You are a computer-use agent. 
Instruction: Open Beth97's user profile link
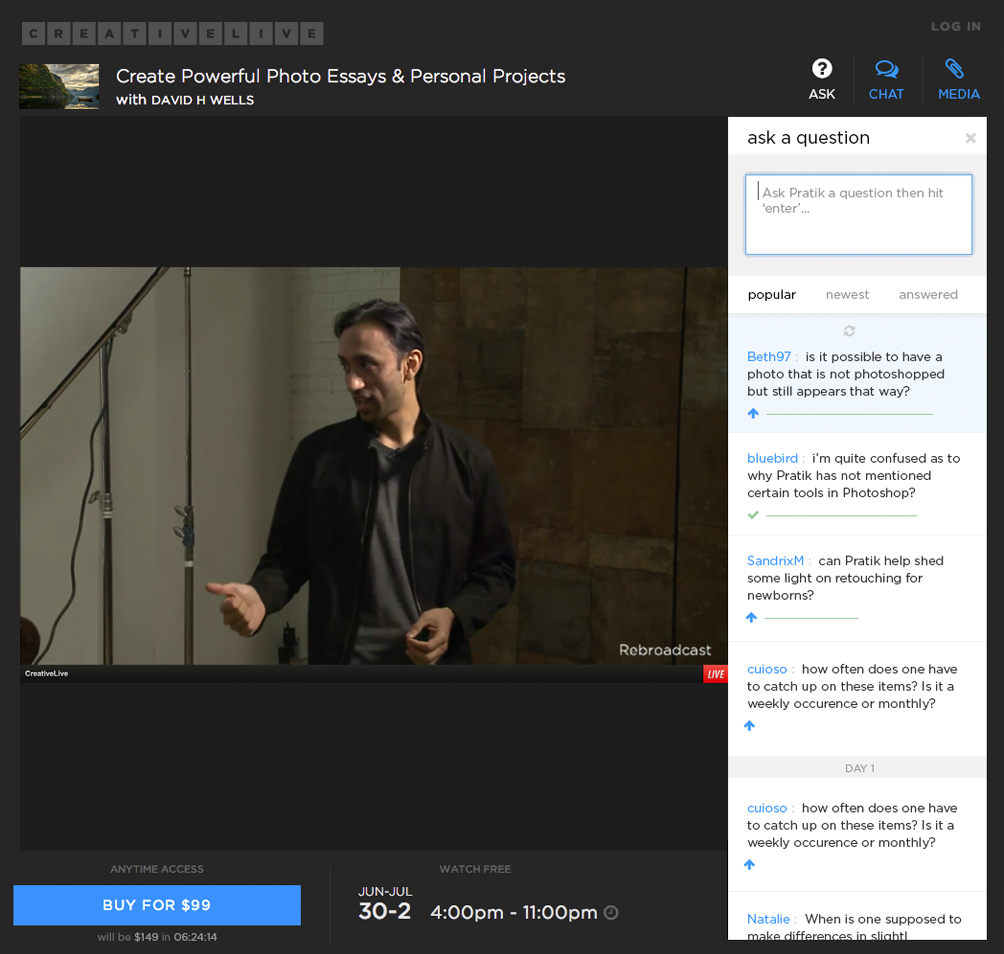coord(768,357)
